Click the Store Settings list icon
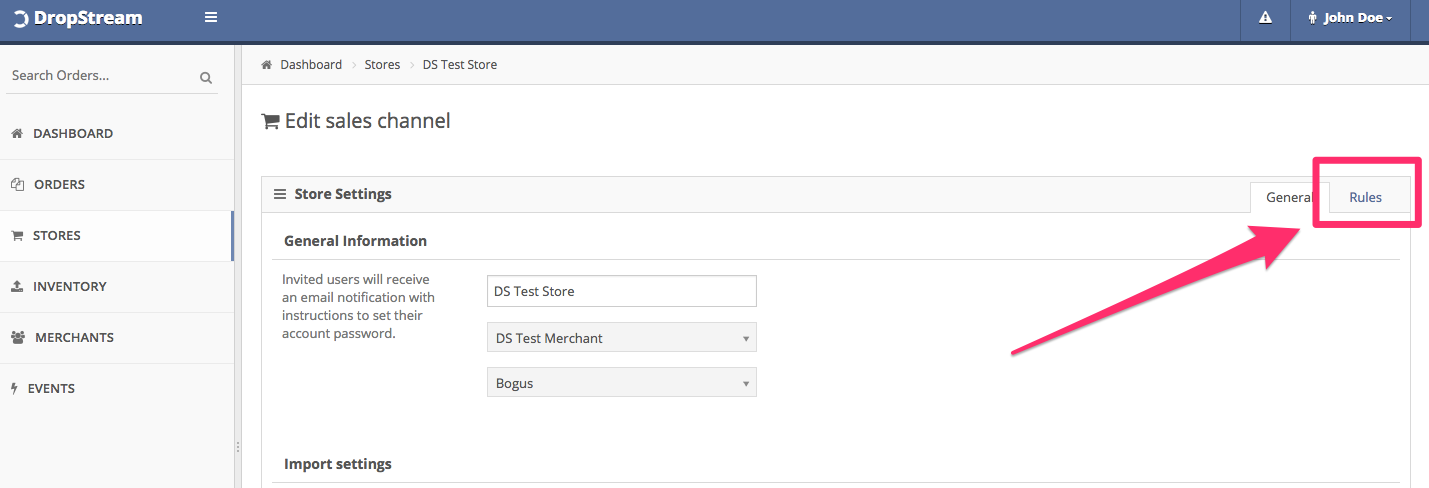 coord(280,194)
